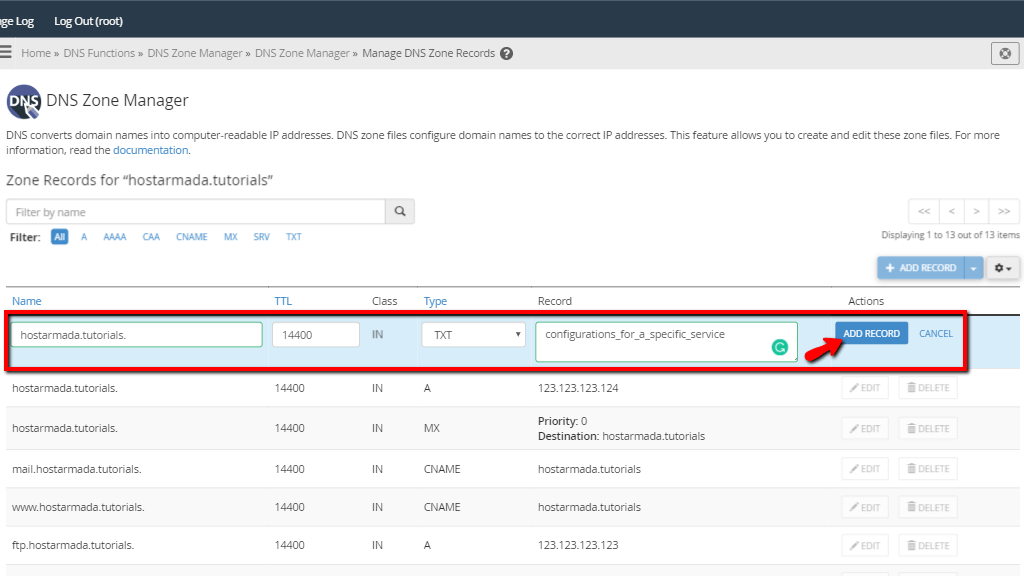
Task: Go to next page of records
Action: (x=976, y=212)
